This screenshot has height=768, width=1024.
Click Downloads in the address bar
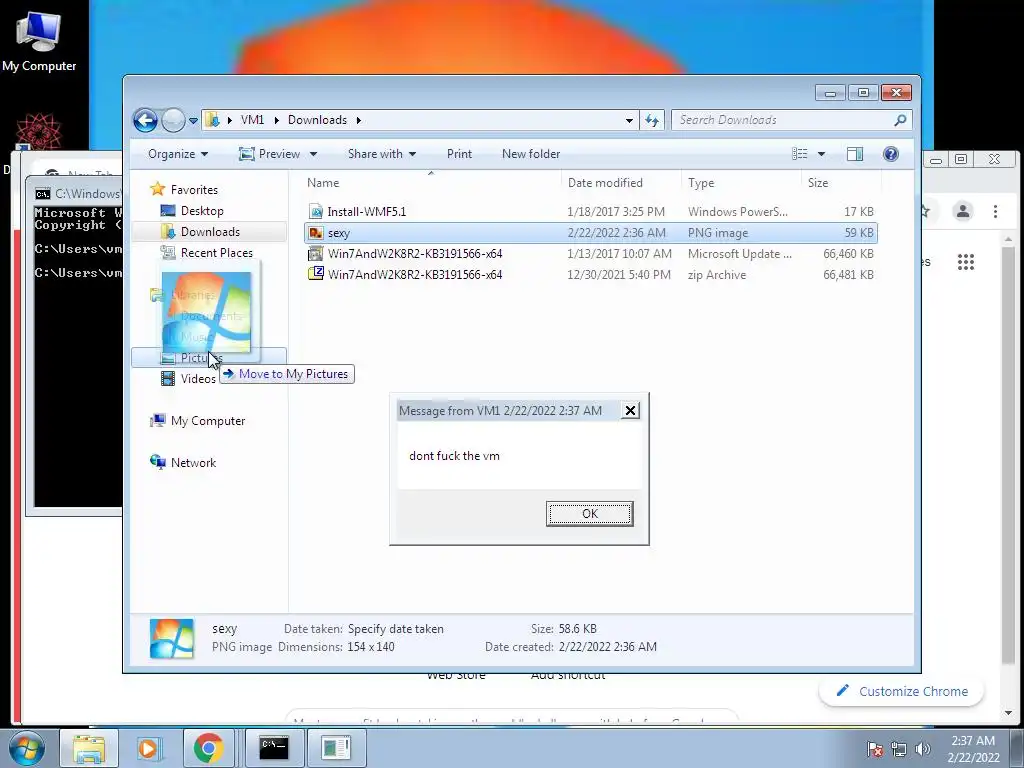pyautogui.click(x=317, y=120)
